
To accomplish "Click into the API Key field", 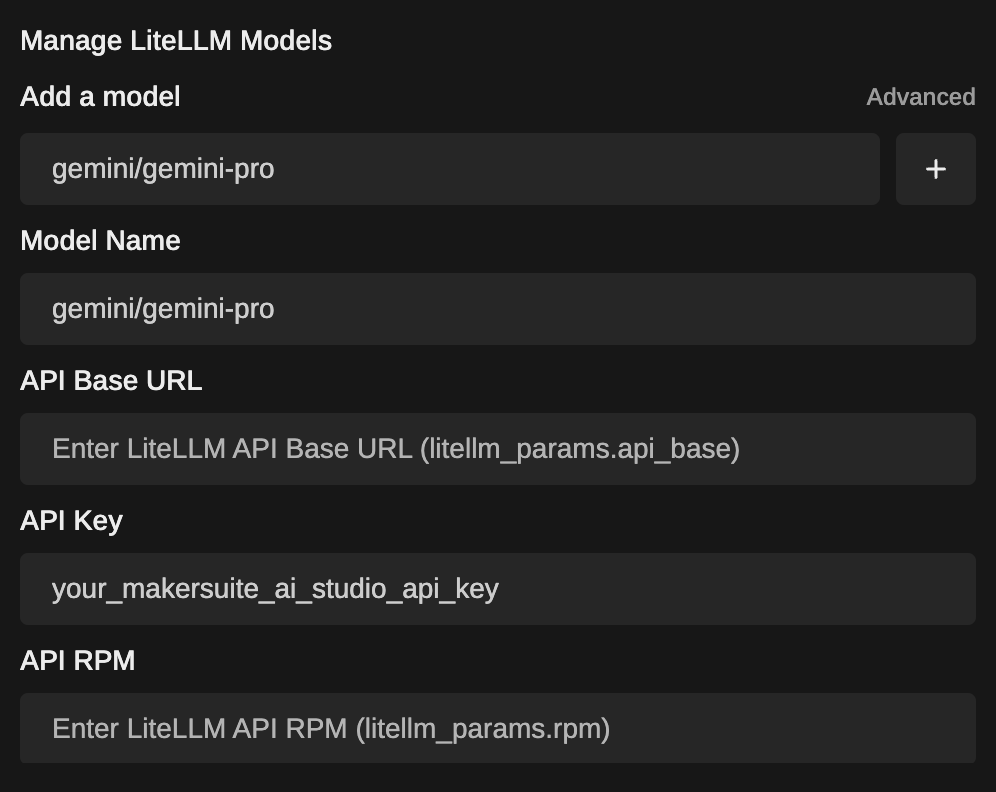I will 497,589.
